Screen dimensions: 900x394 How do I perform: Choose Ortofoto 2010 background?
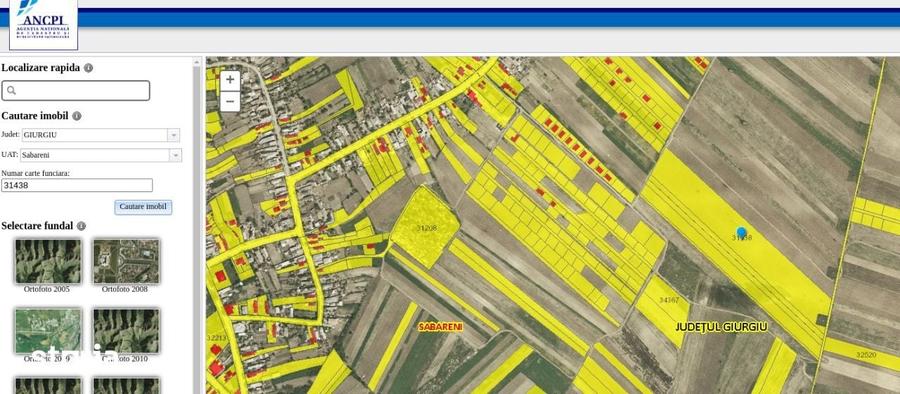point(126,331)
